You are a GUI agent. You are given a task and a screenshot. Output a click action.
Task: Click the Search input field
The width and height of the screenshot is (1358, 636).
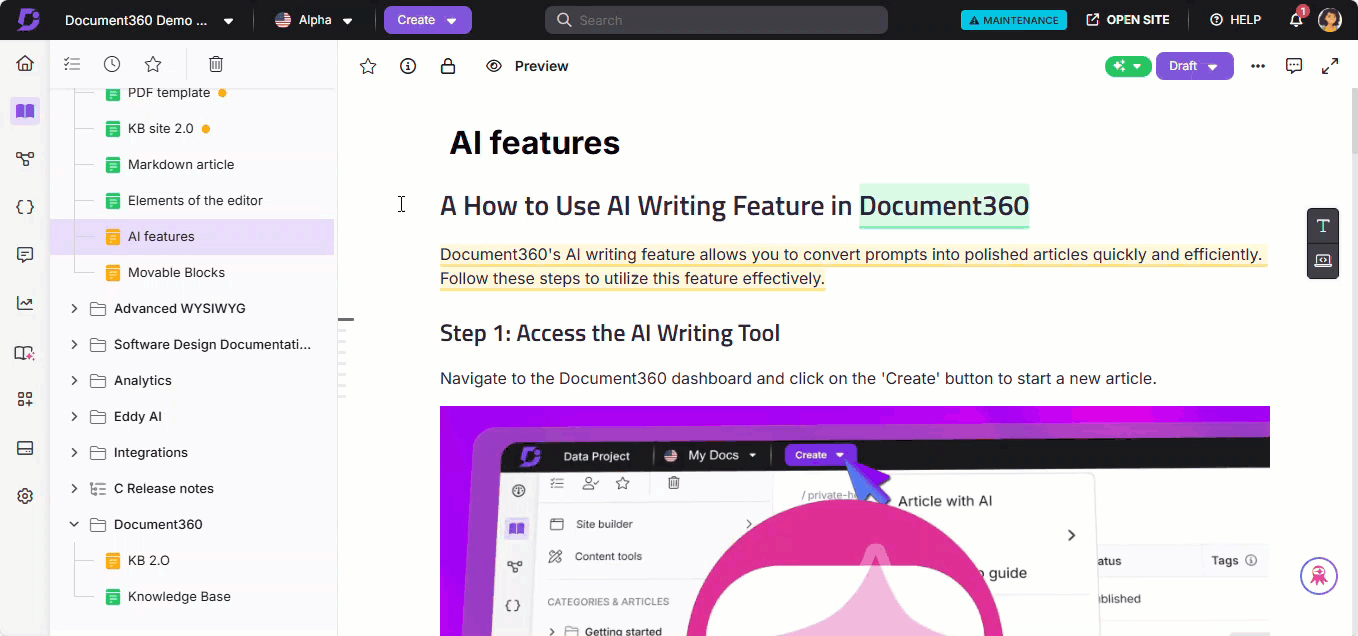coord(716,20)
